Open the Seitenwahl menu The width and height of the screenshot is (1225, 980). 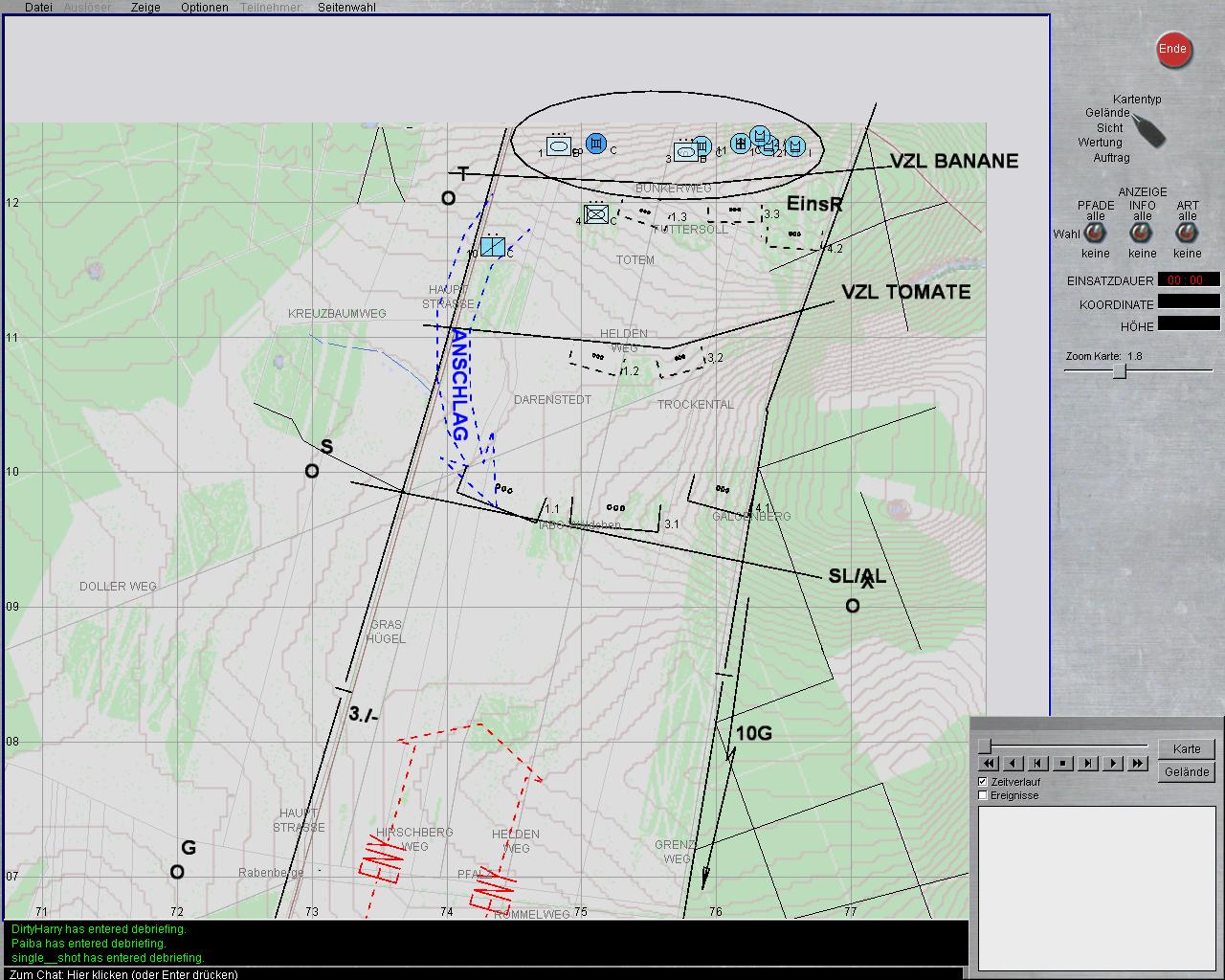346,7
